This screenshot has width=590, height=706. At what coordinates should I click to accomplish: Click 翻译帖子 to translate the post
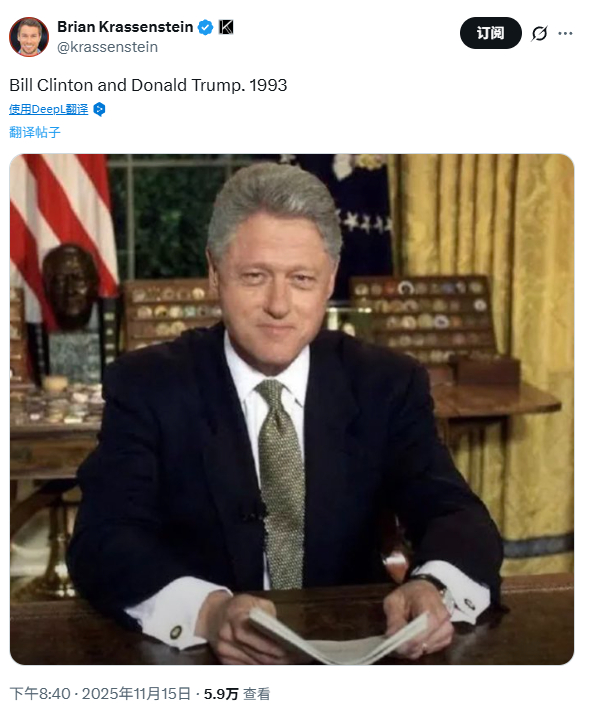pos(35,132)
